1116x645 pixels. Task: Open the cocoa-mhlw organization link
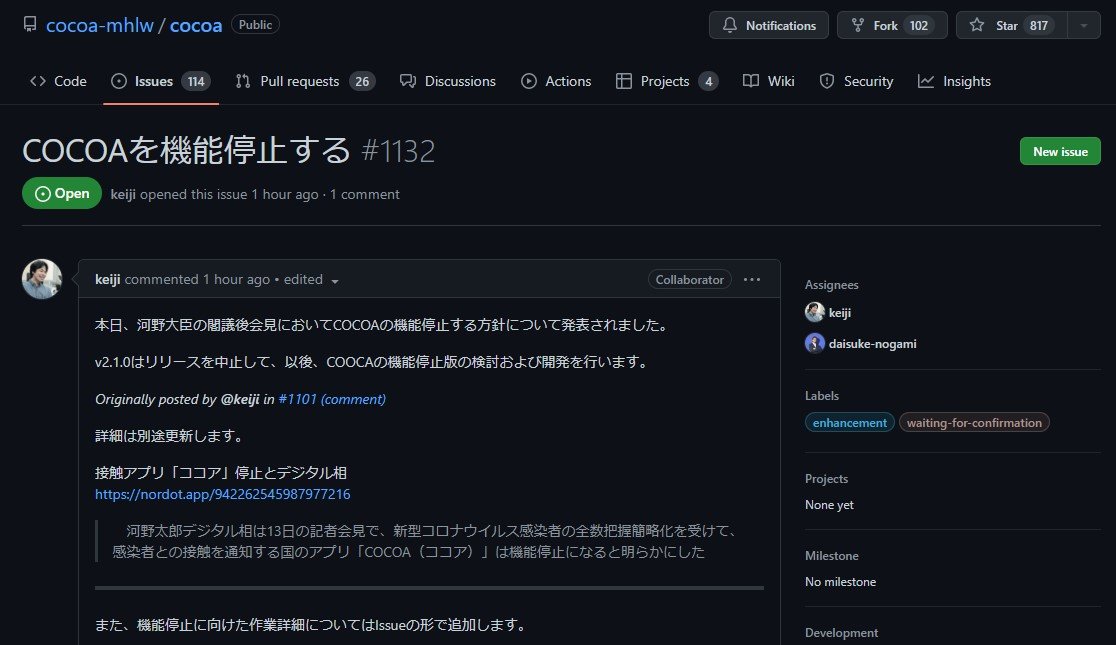click(x=100, y=25)
